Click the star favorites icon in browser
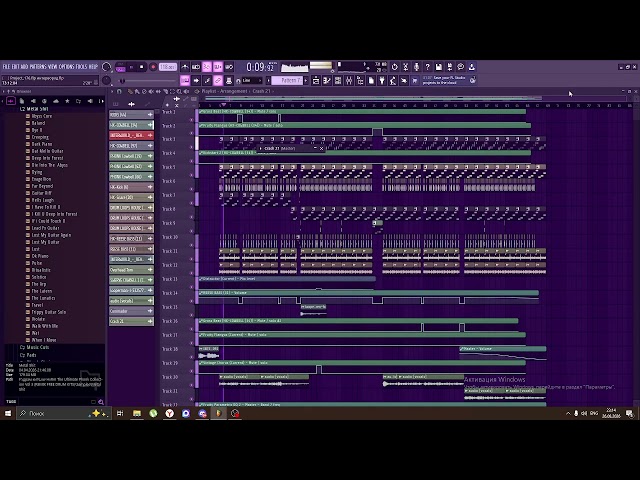 point(67,101)
